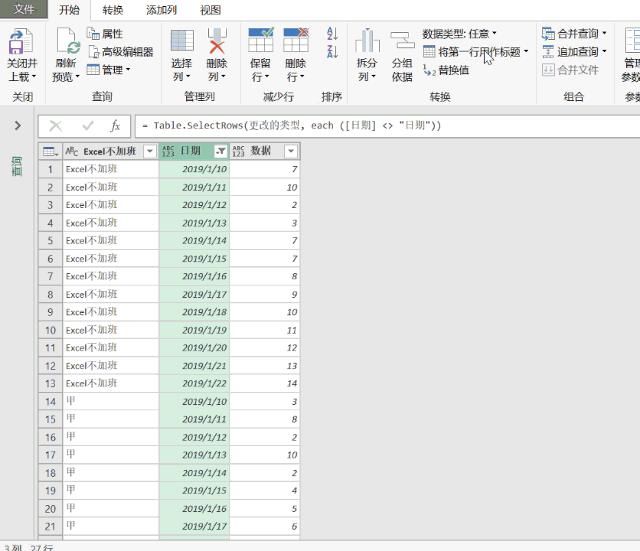Image resolution: width=640 pixels, height=551 pixels.
Task: Click Manage Parameters icon
Action: tap(632, 40)
